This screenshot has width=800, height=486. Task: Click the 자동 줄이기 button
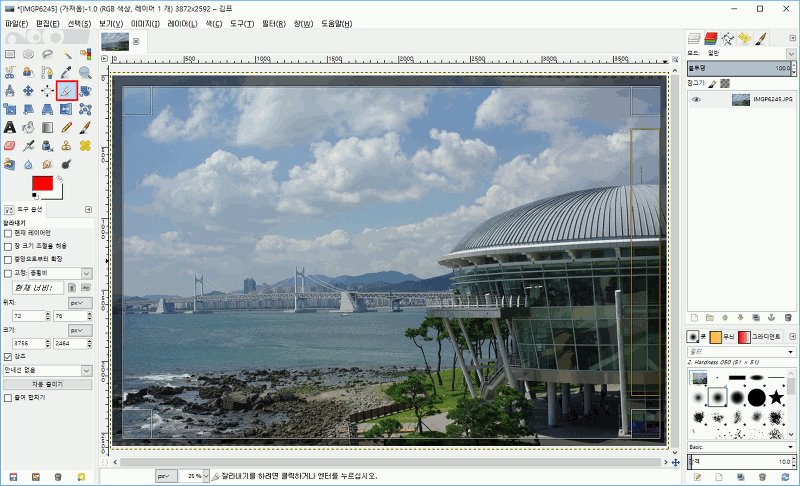47,383
